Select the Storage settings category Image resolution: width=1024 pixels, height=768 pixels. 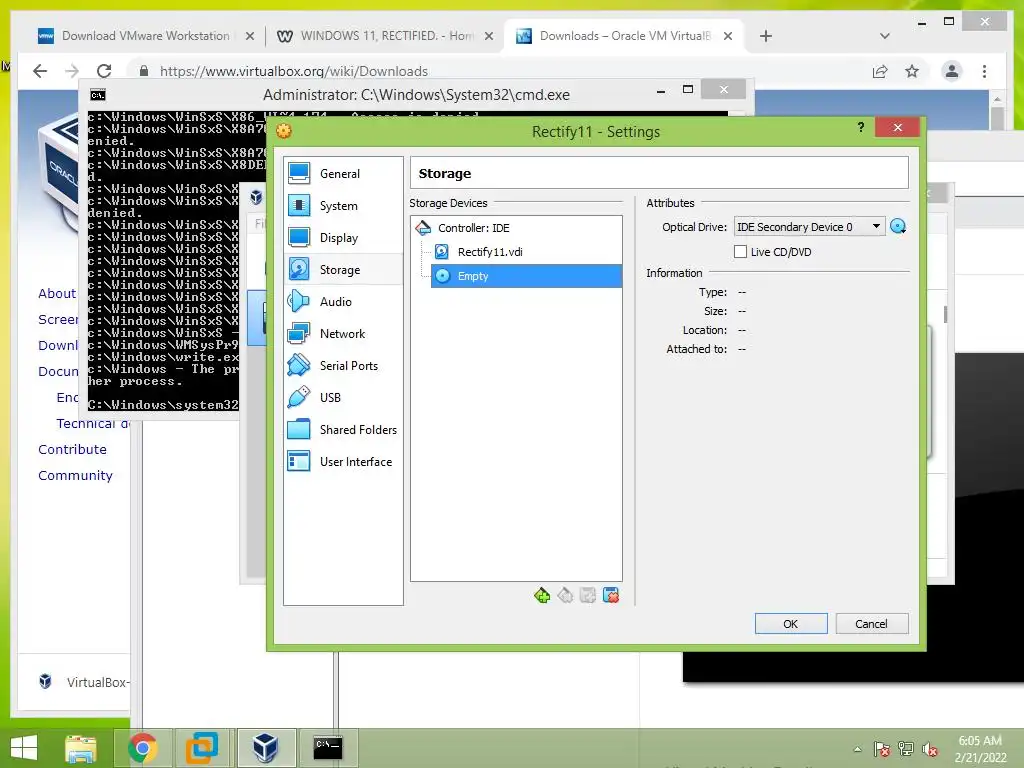[343, 270]
